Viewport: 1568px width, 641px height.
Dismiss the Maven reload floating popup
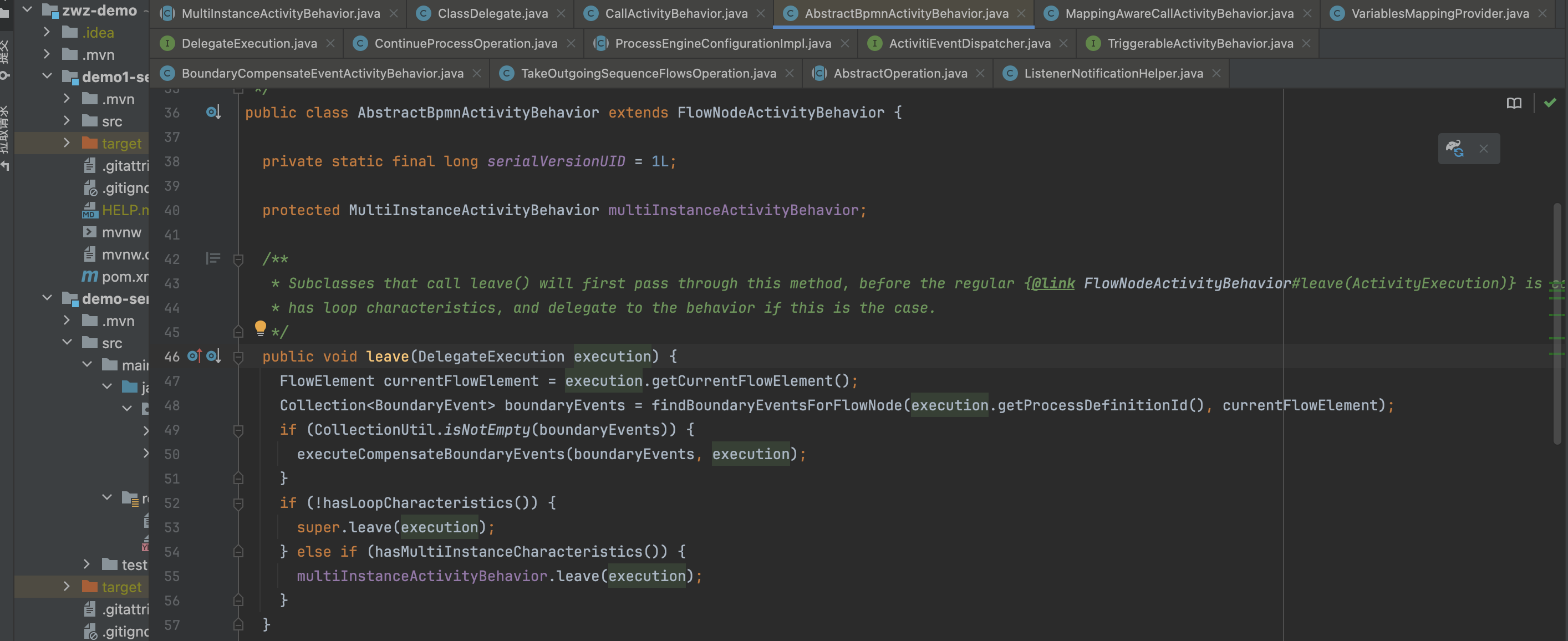[x=1483, y=149]
